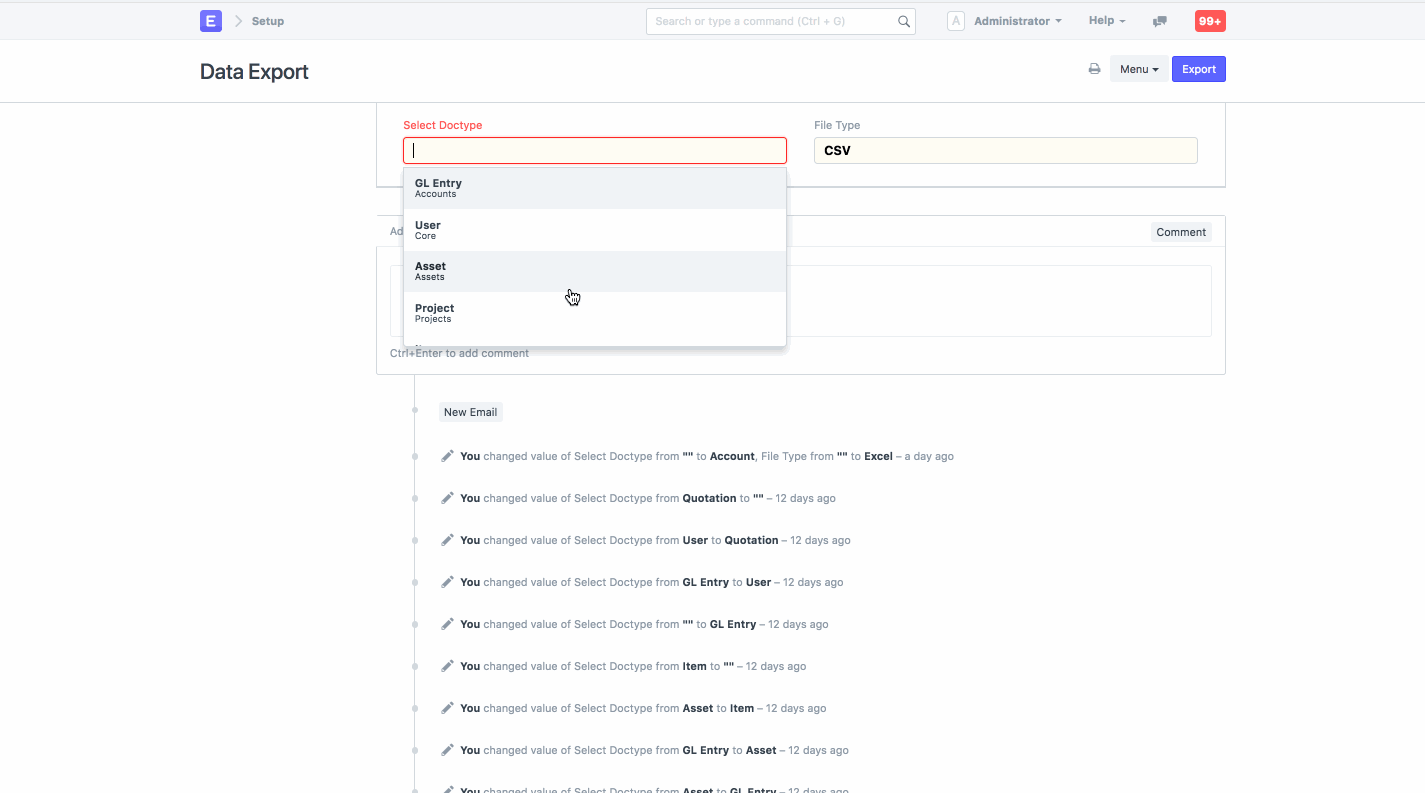Open the Administrator user dropdown

point(1017,21)
